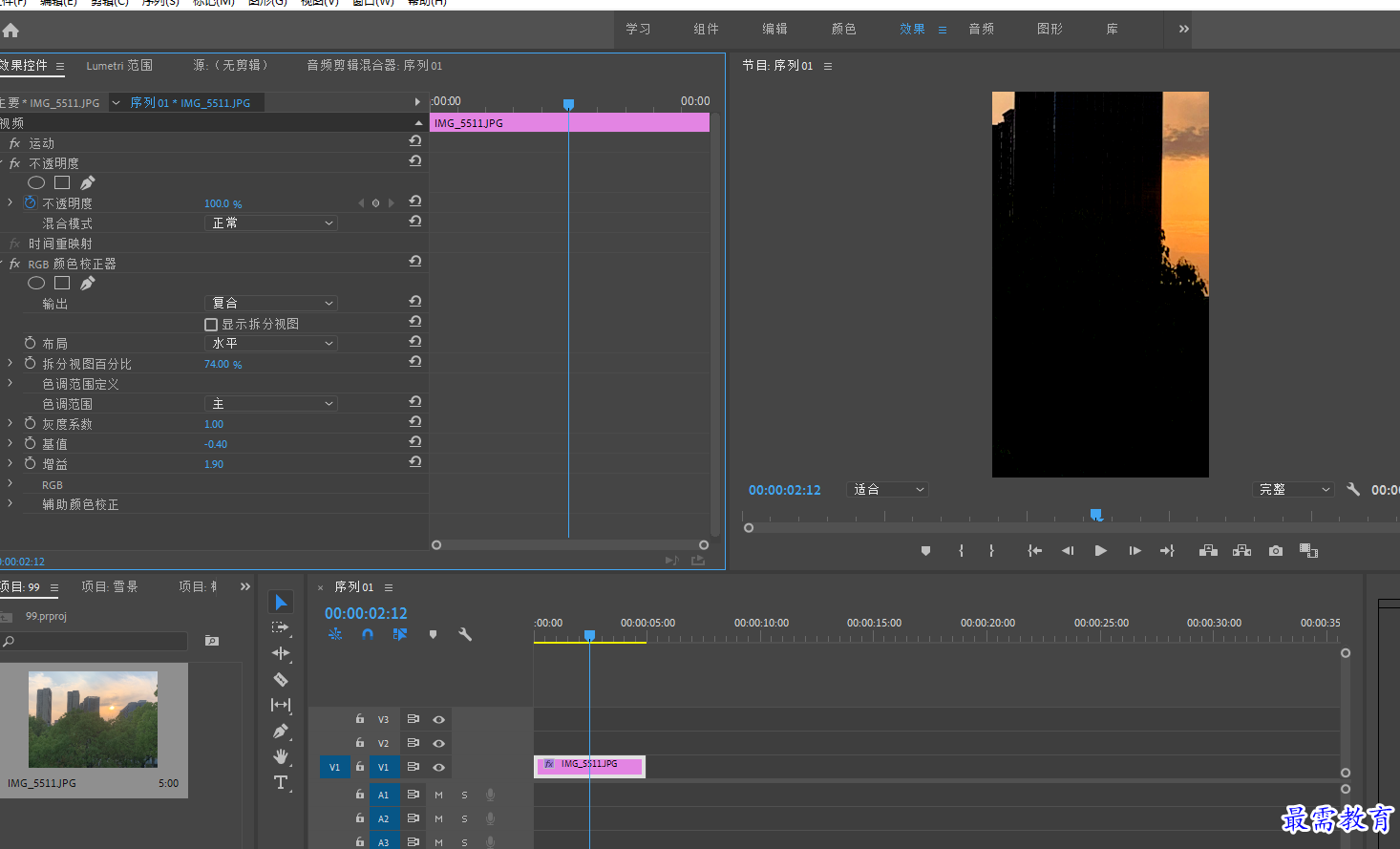Select the Track Select Forward tool

coord(281,627)
